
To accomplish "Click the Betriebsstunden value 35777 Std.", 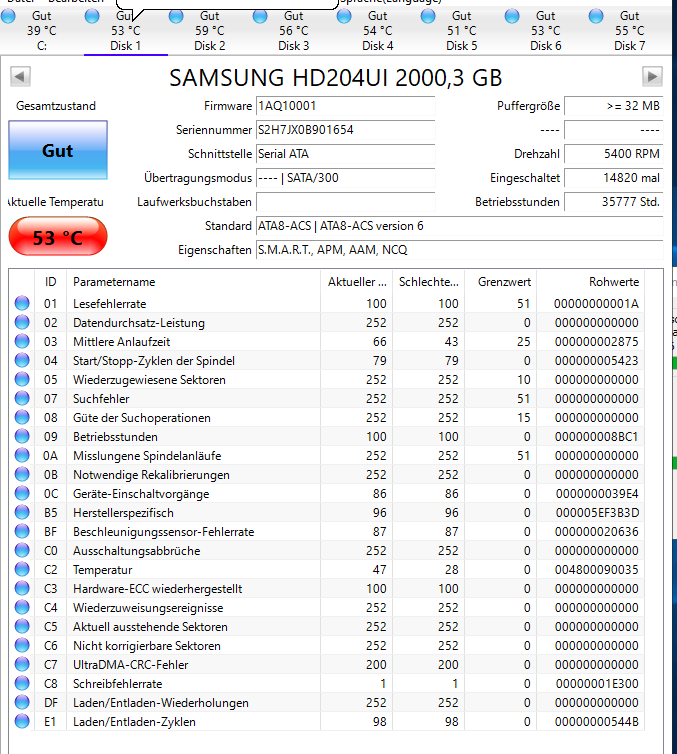I will point(614,202).
